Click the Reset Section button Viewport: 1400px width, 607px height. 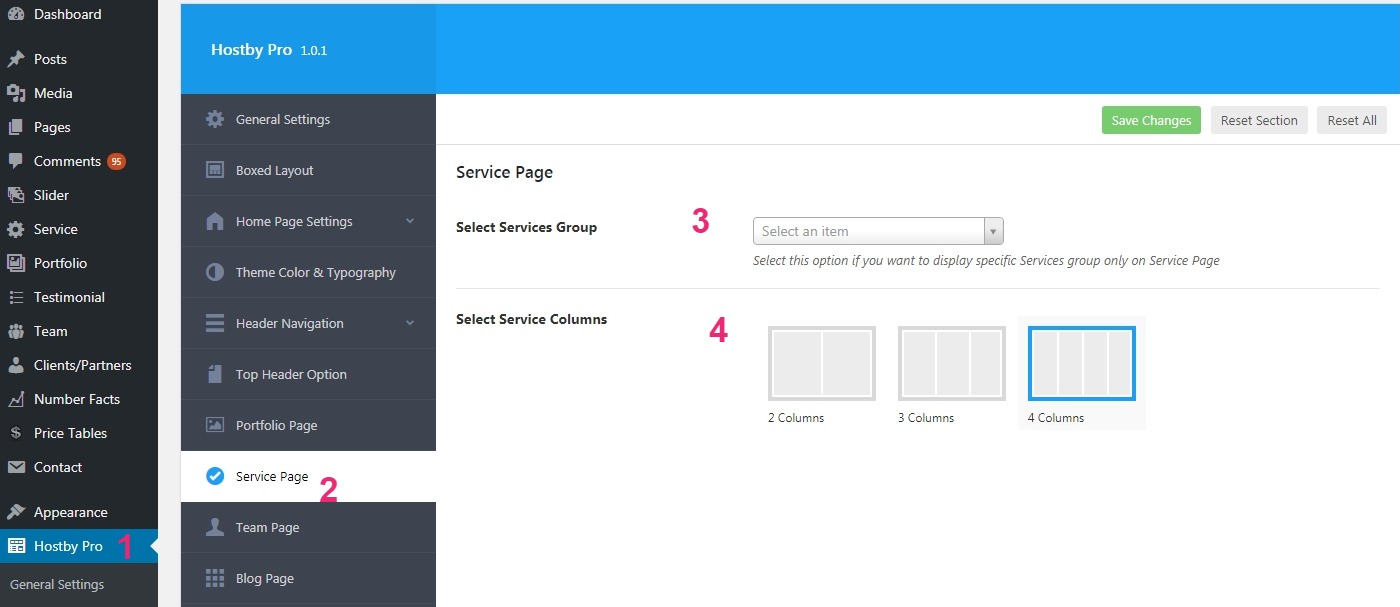[x=1259, y=120]
